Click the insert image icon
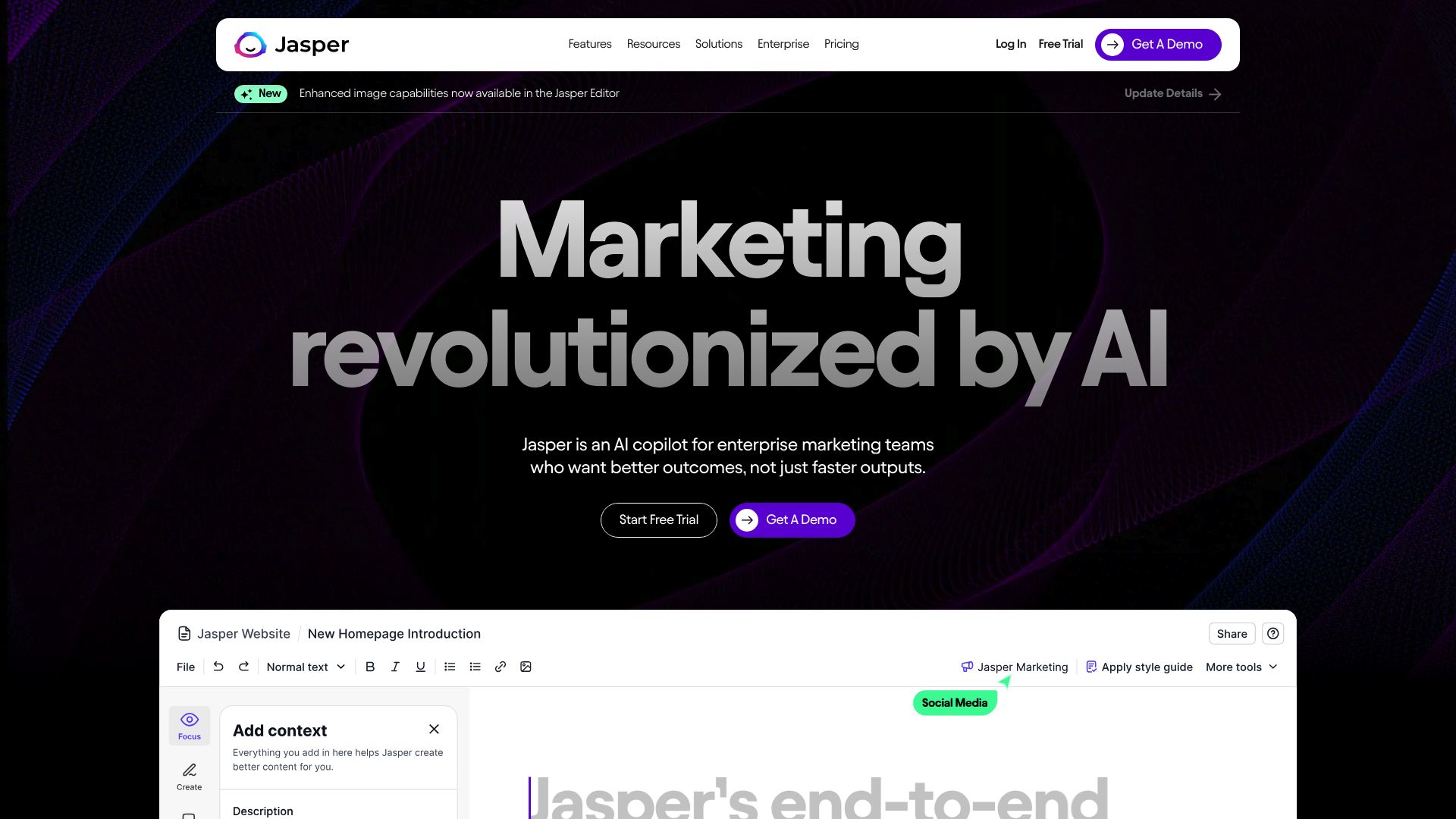1456x819 pixels. click(x=526, y=667)
